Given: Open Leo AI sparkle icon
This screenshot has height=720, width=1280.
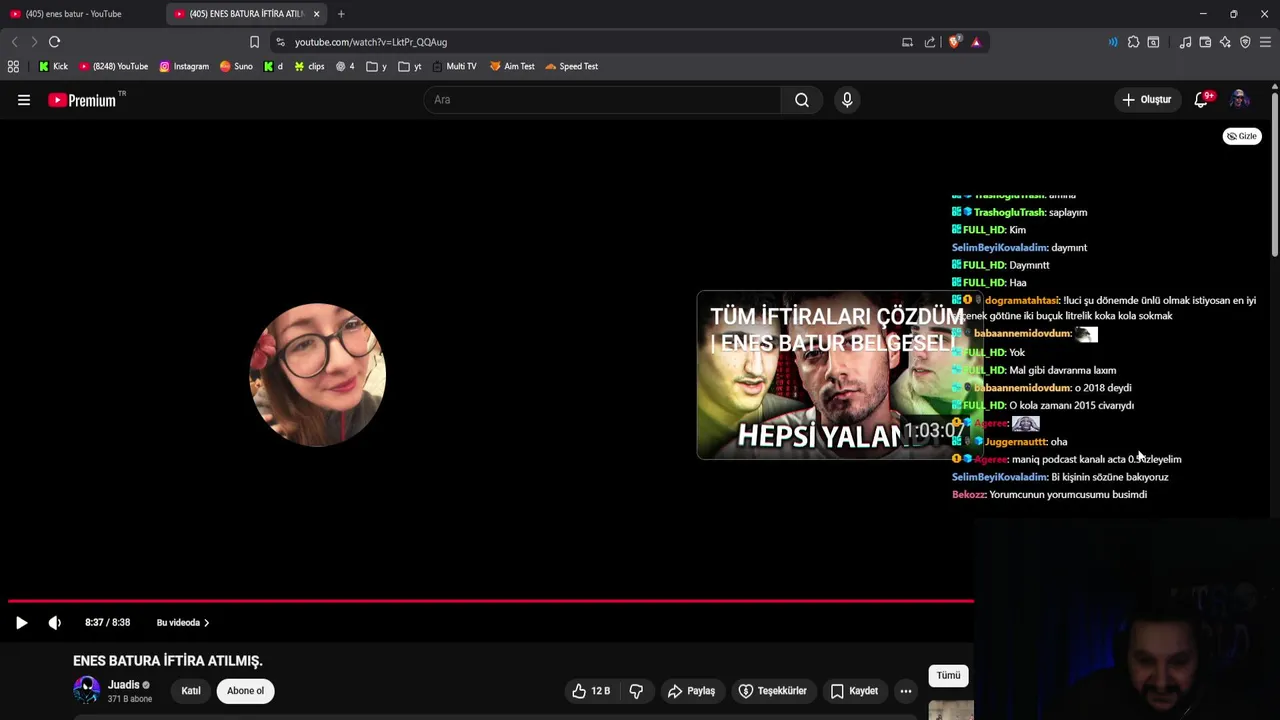Looking at the screenshot, I should (x=1225, y=42).
